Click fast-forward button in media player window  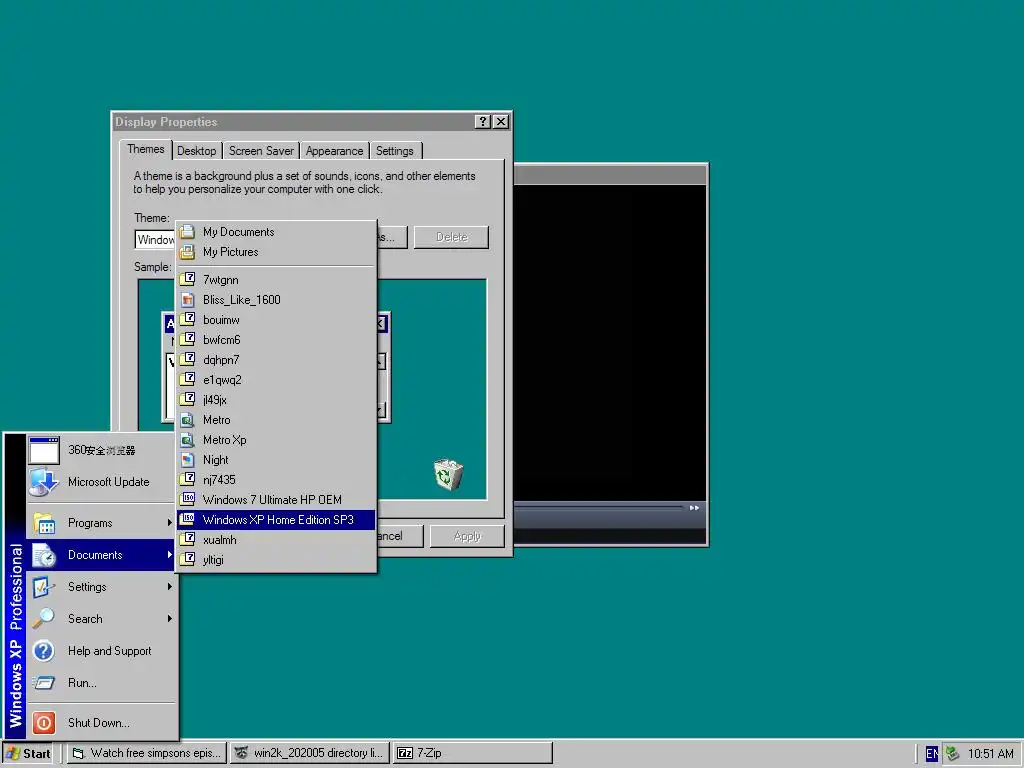[x=694, y=507]
